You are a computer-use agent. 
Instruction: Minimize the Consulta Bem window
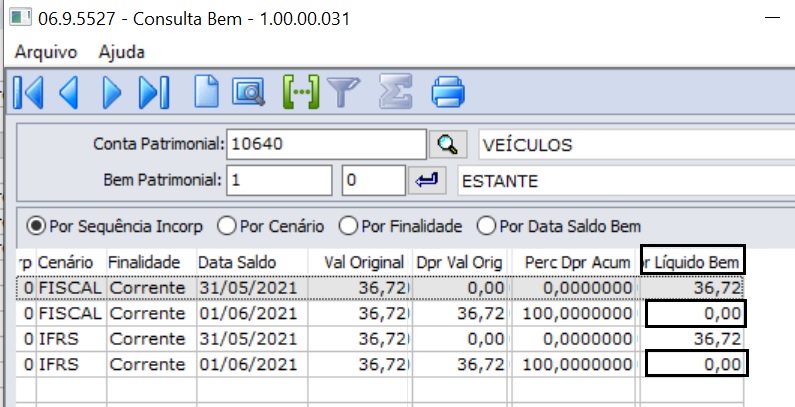pos(773,18)
